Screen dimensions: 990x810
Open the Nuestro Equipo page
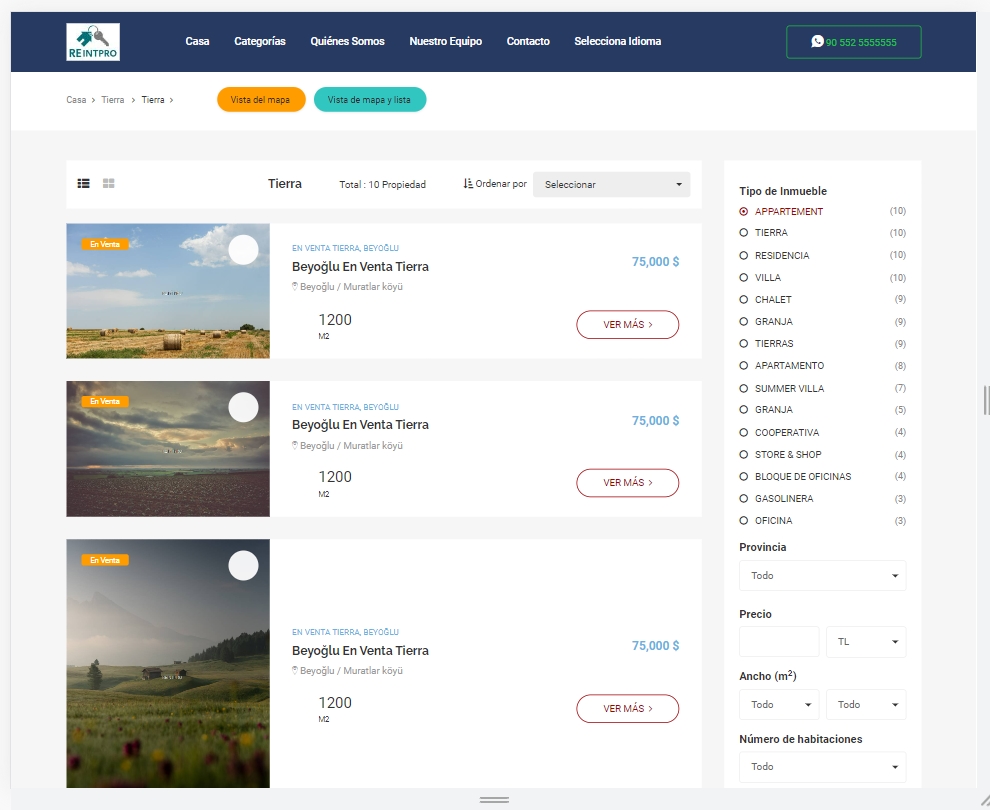click(445, 42)
